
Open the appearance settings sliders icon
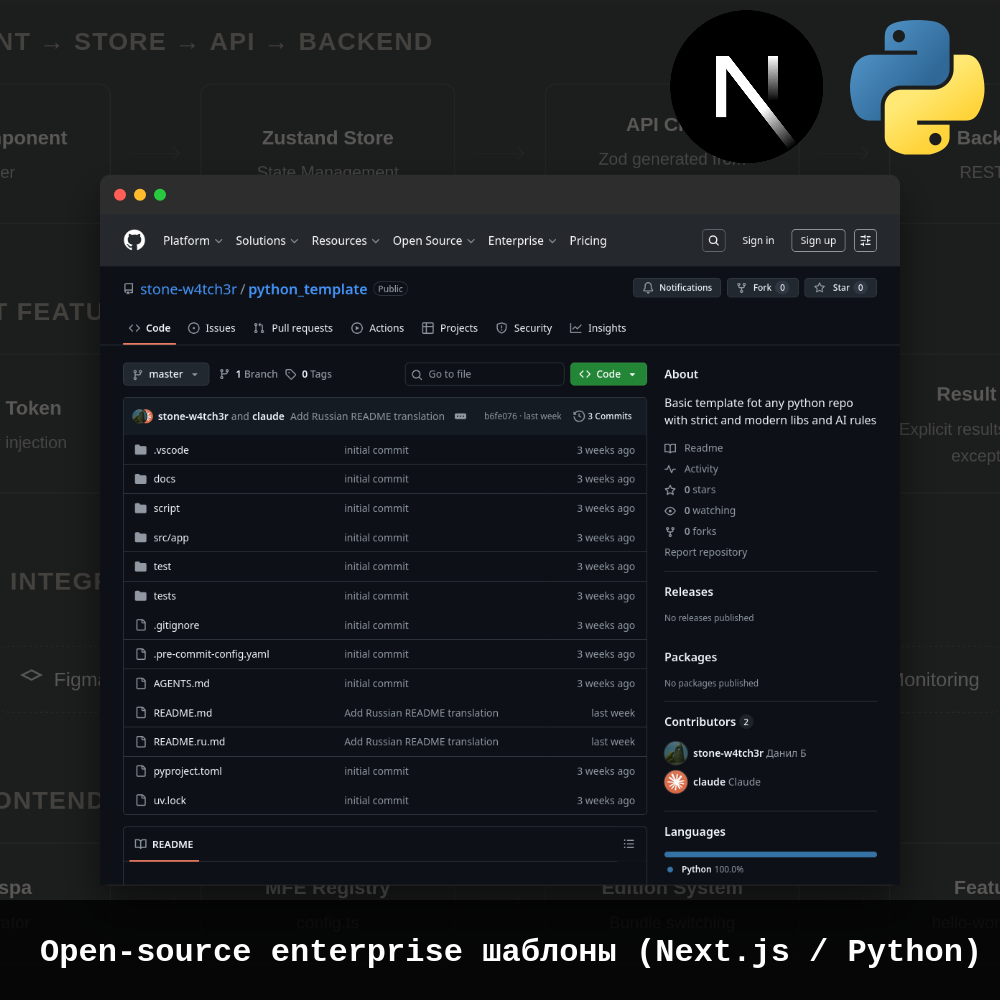(x=865, y=240)
